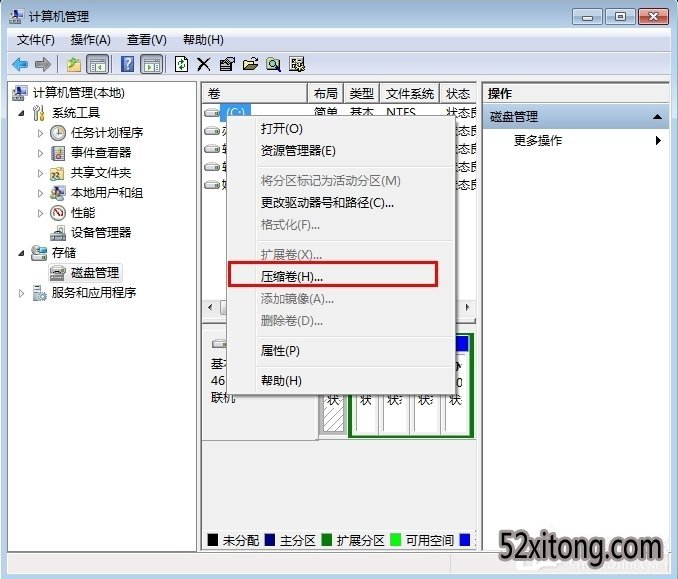Select 更改驱动器号和路径(C) in context menu
Image resolution: width=678 pixels, height=579 pixels.
(x=342, y=203)
